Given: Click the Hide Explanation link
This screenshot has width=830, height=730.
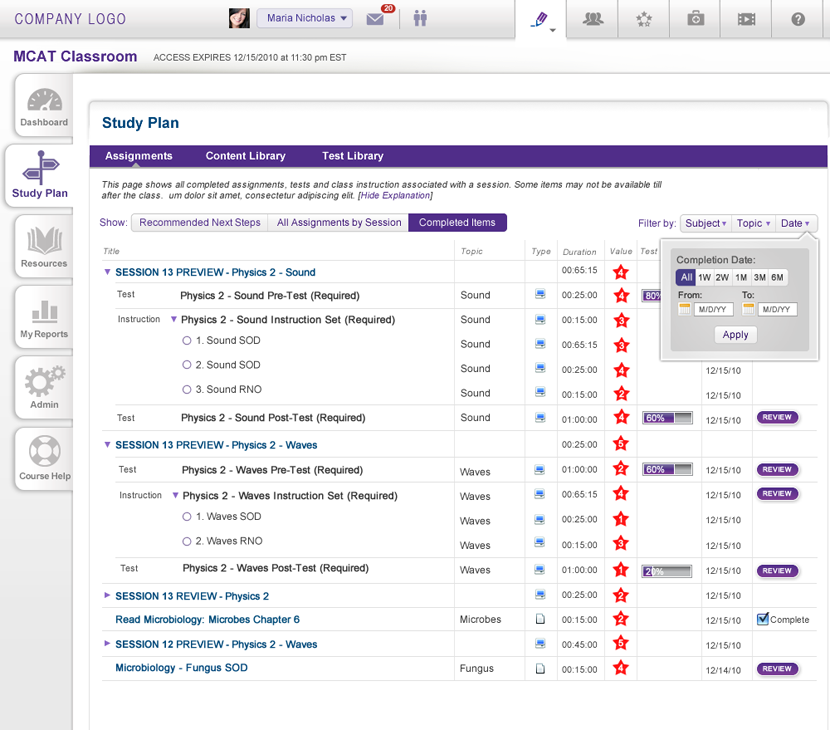Looking at the screenshot, I should (395, 195).
